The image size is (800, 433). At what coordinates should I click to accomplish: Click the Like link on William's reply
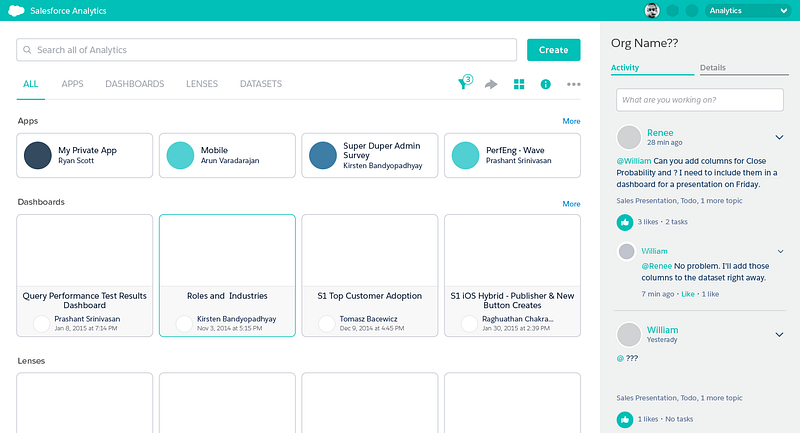tap(688, 294)
